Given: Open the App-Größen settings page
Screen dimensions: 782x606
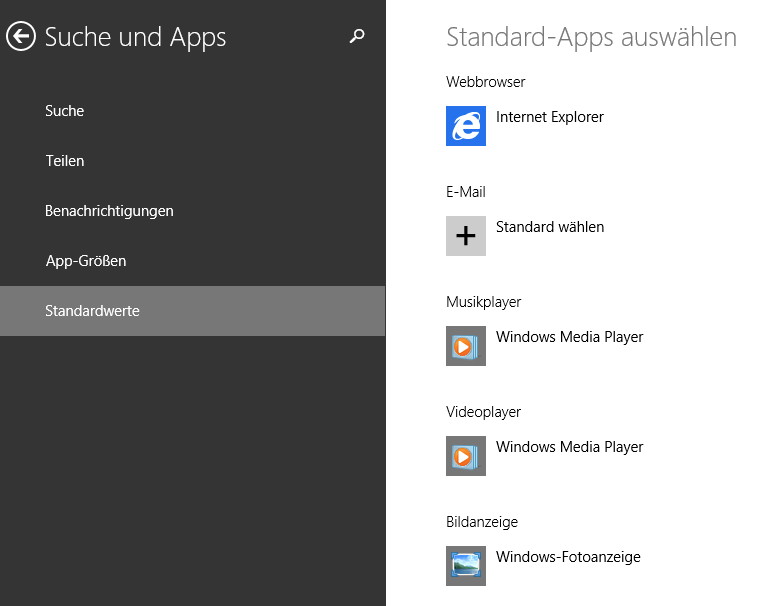Looking at the screenshot, I should 193,260.
